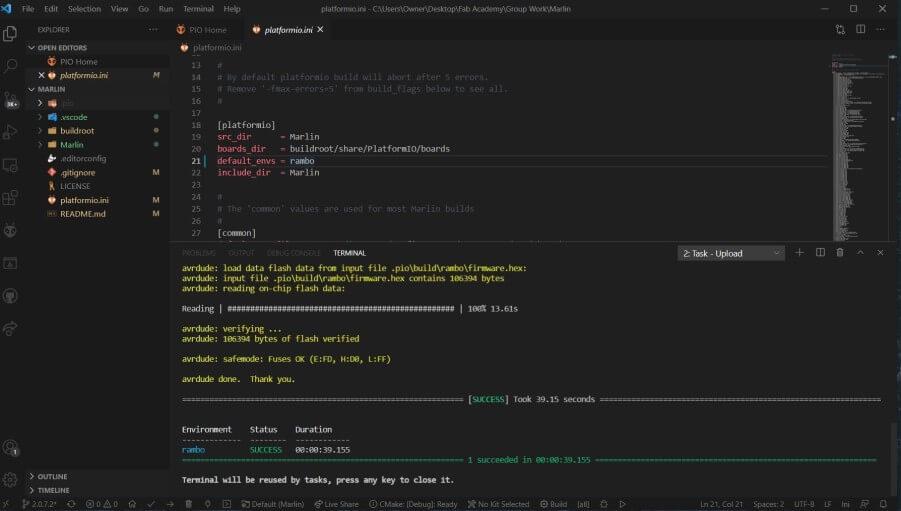This screenshot has height=511, width=901.
Task: Click PlatformIO Clean trash in status bar
Action: coord(188,504)
